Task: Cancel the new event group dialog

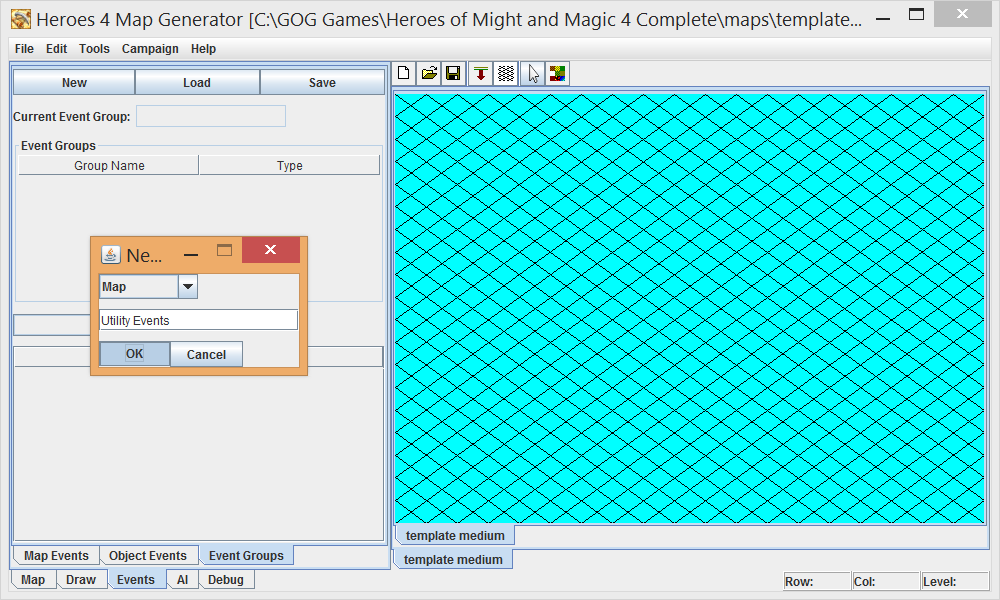Action: 207,355
